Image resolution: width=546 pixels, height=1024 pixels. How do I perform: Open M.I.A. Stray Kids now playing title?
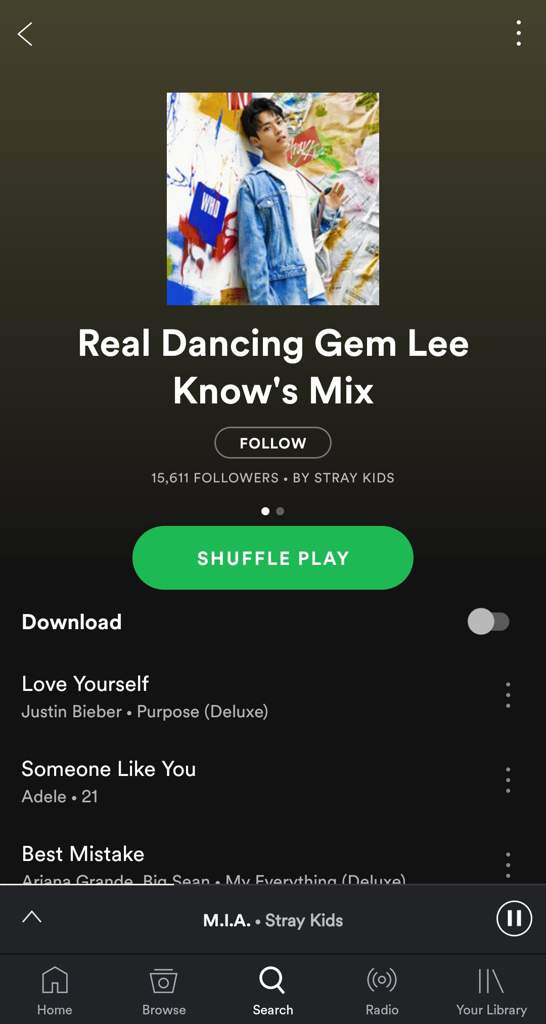pos(273,920)
